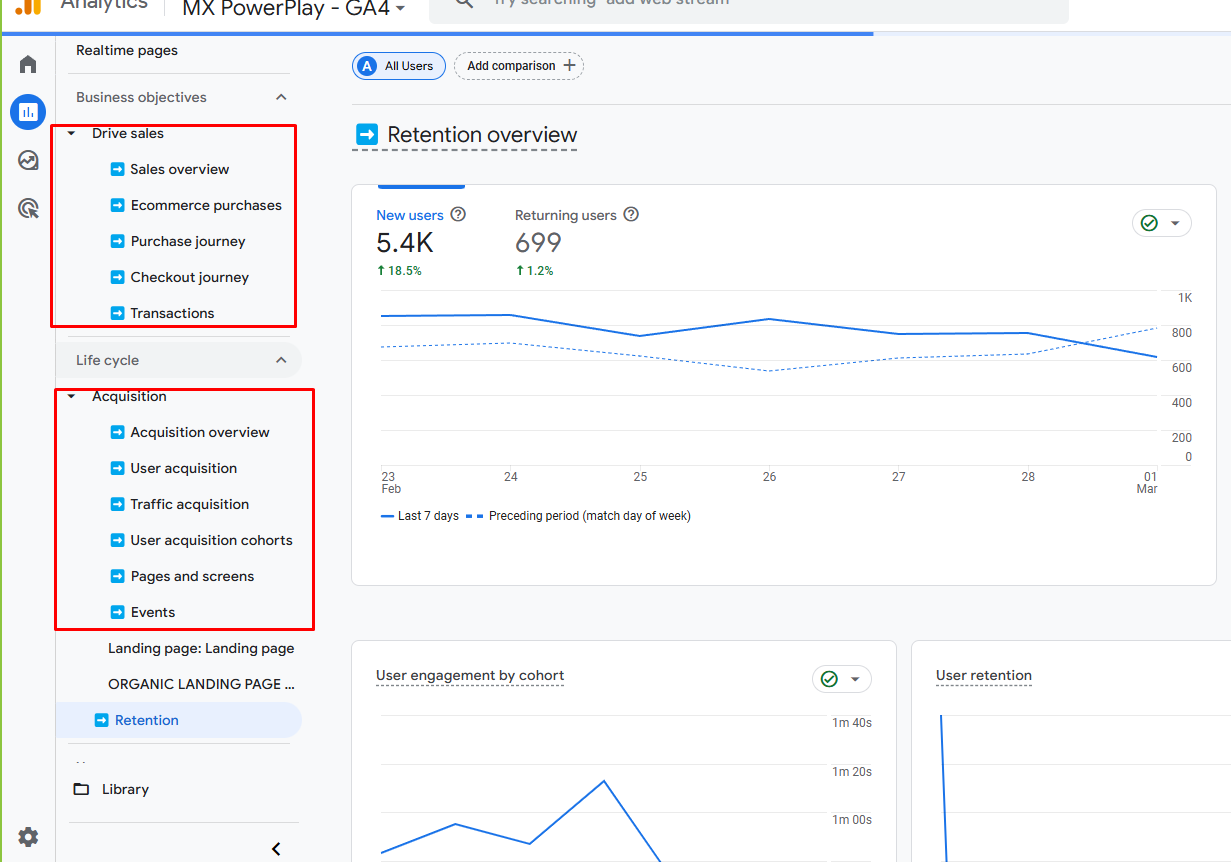Click the arrow icon next to Traffic acquisition
1231x862 pixels.
click(117, 504)
